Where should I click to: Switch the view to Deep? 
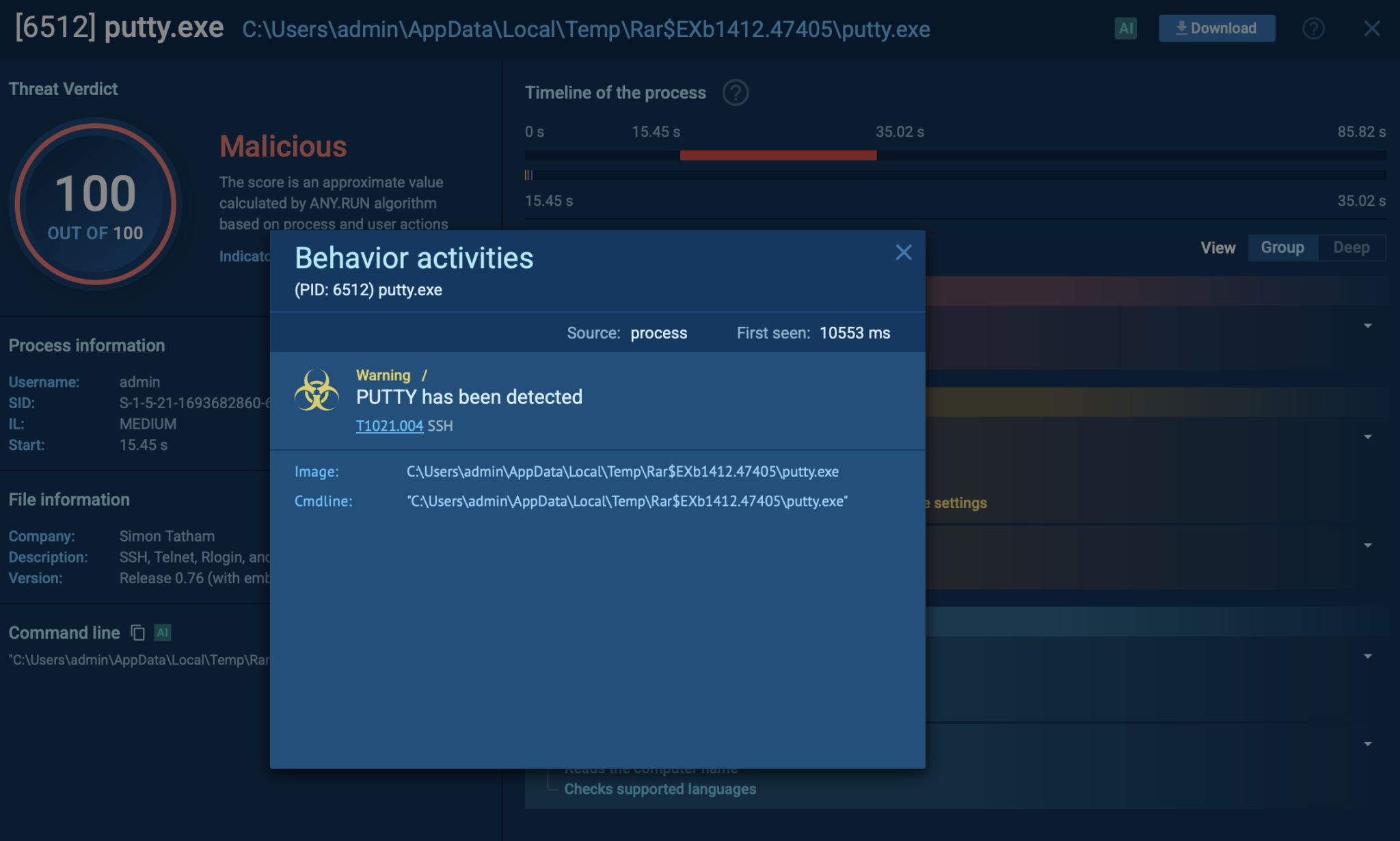pos(1351,248)
